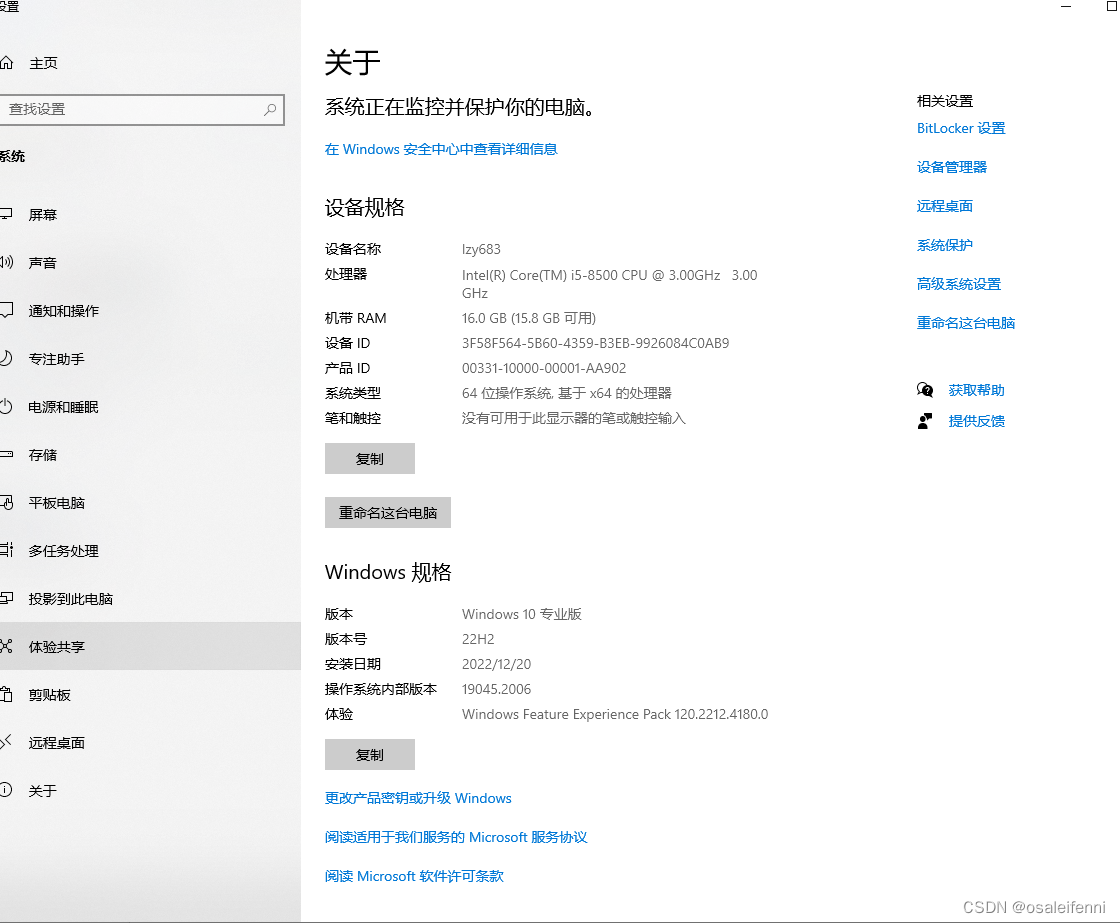Minimize the Settings window
1120x923 pixels.
[x=1066, y=6]
